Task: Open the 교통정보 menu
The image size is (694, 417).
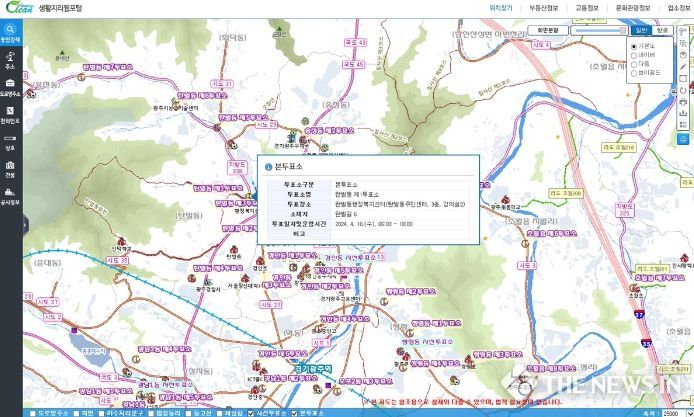Action: (587, 8)
